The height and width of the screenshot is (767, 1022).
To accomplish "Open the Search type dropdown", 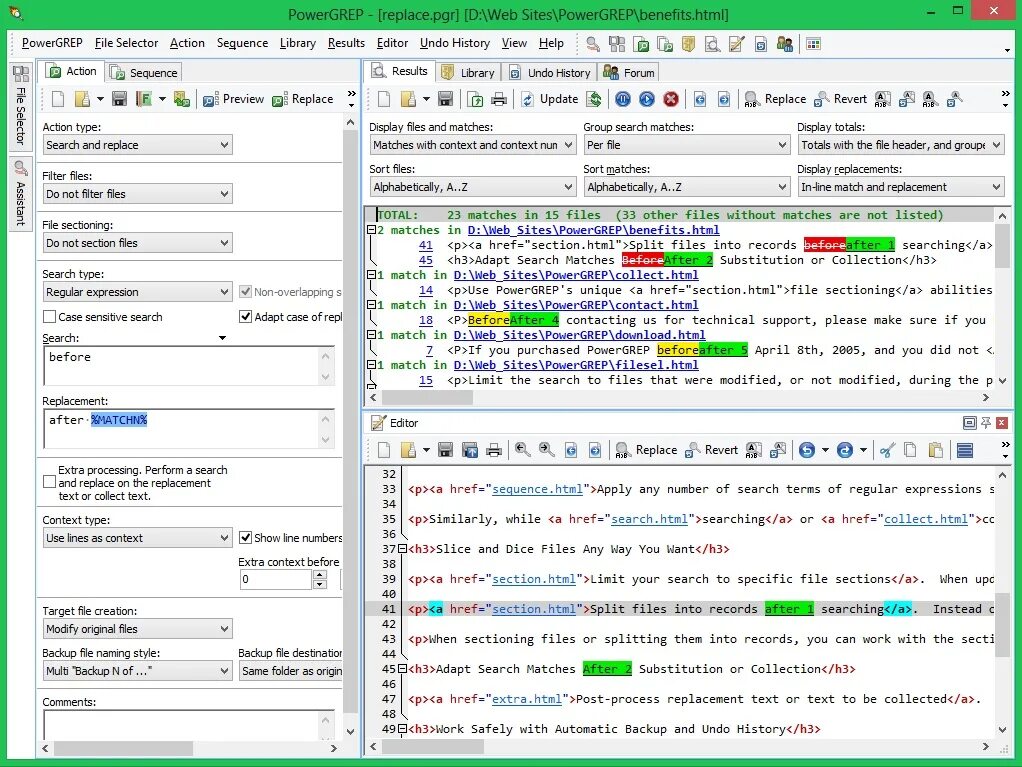I will [x=138, y=292].
